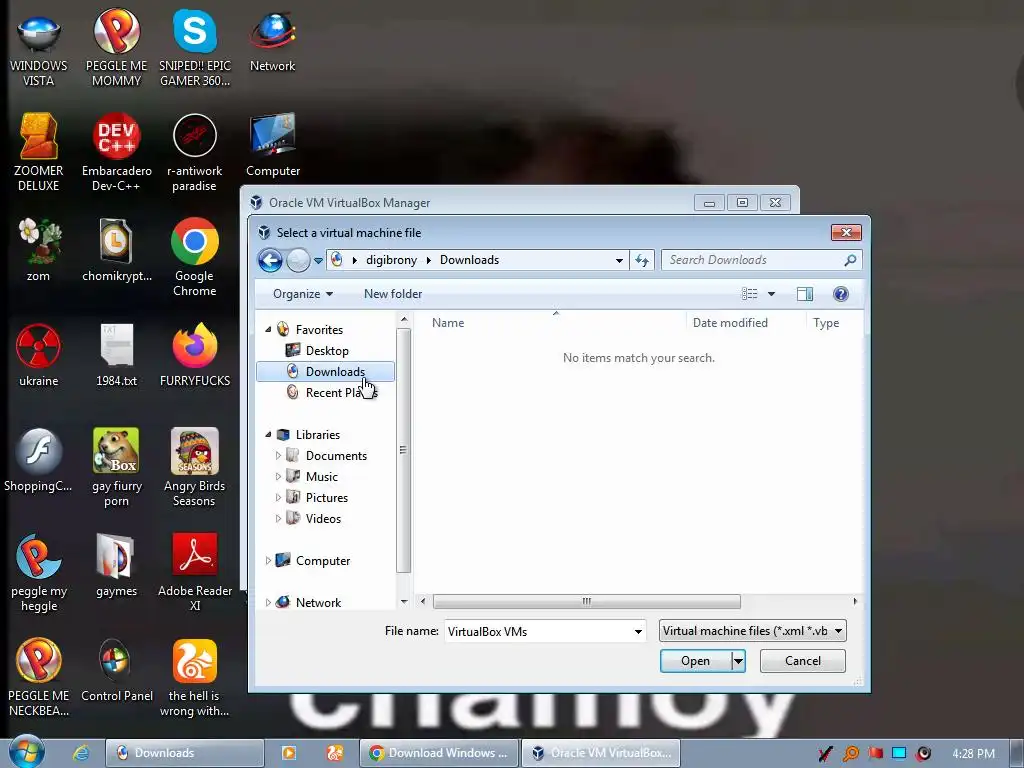Switch to the Downloads taskbar window

pos(185,753)
